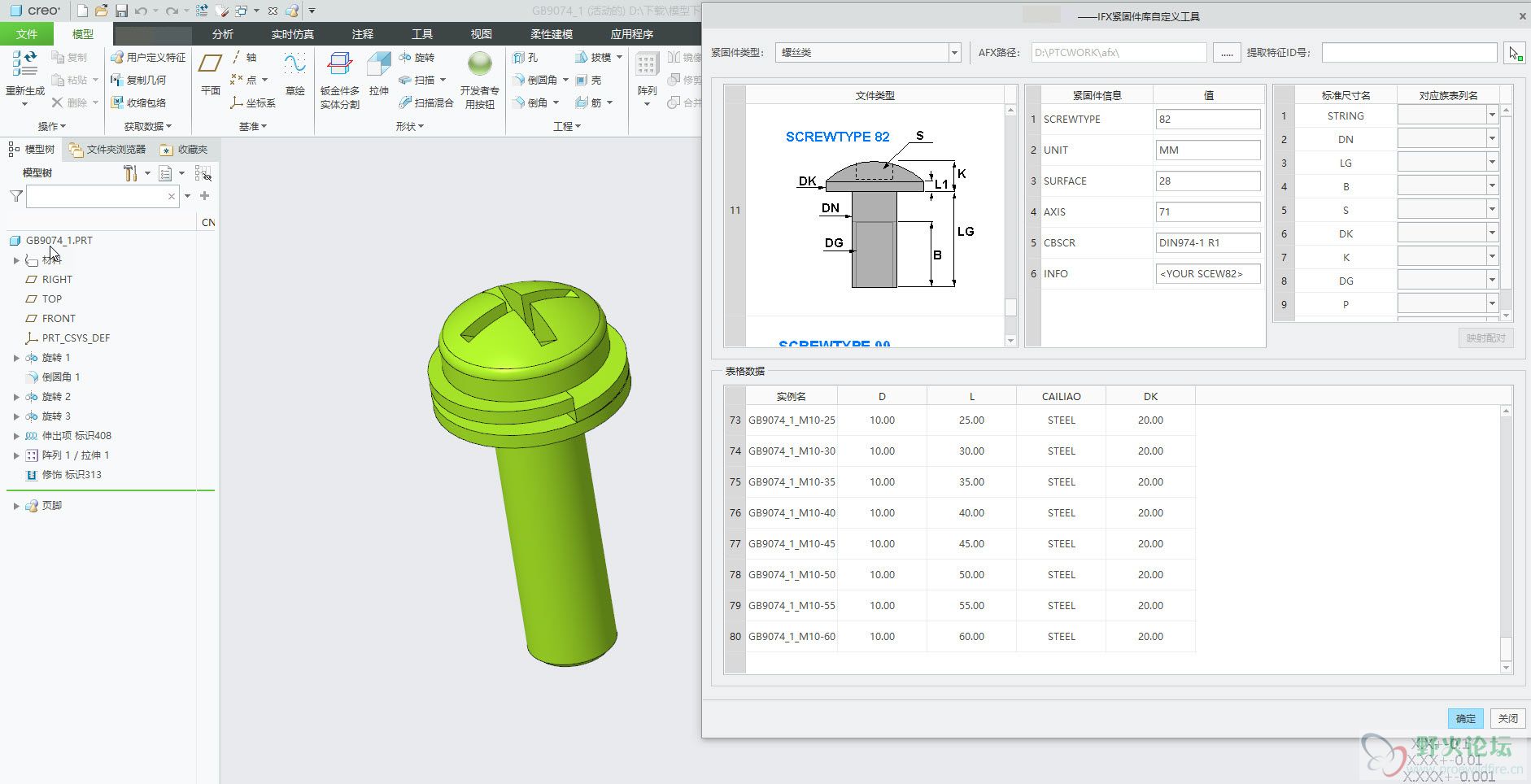Select the Extrude (拉伸) tool

379,73
